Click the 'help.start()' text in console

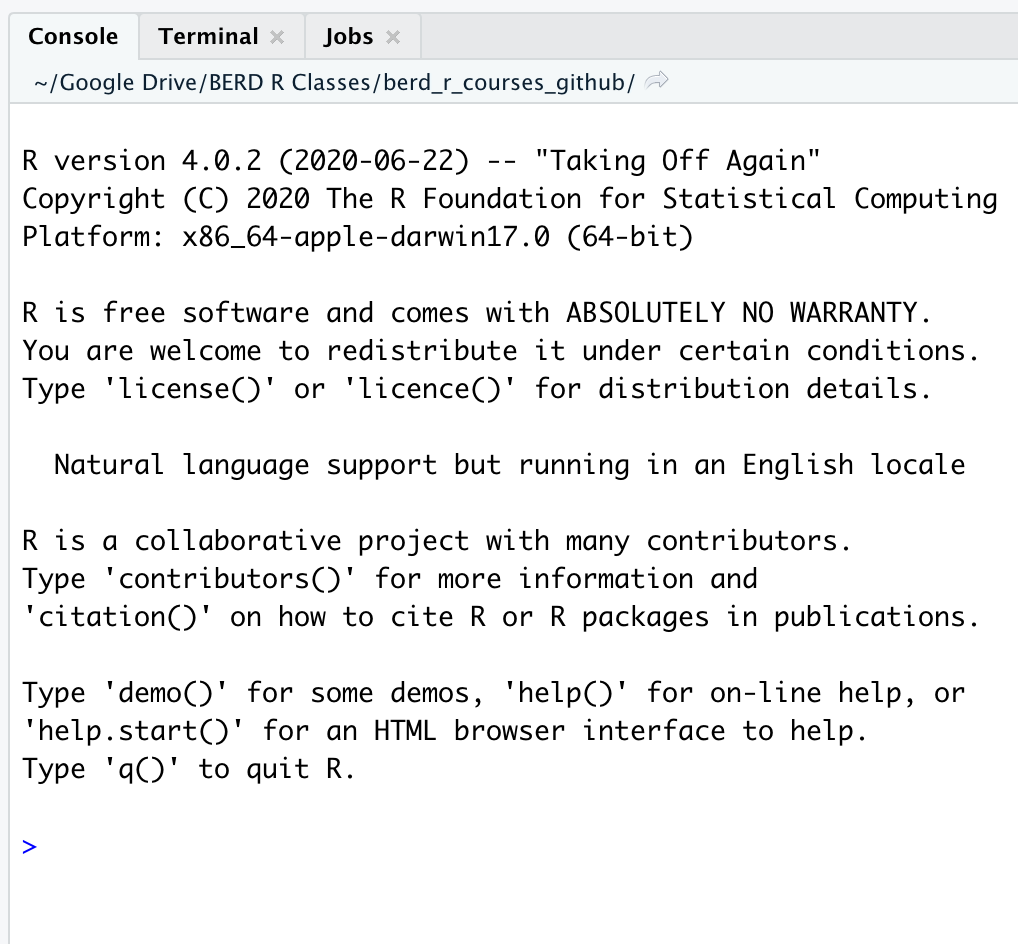pos(134,731)
